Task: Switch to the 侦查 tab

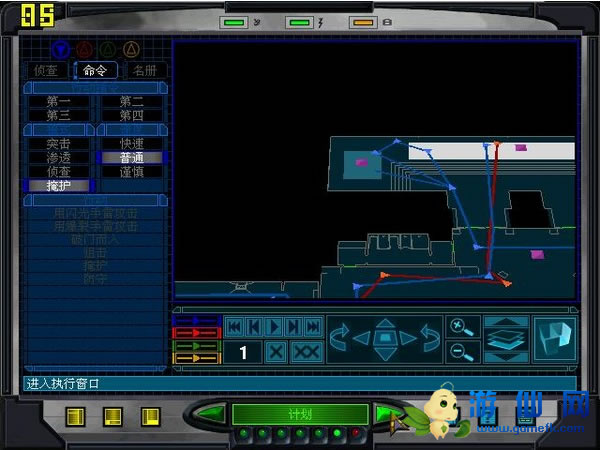Action: coord(46,71)
